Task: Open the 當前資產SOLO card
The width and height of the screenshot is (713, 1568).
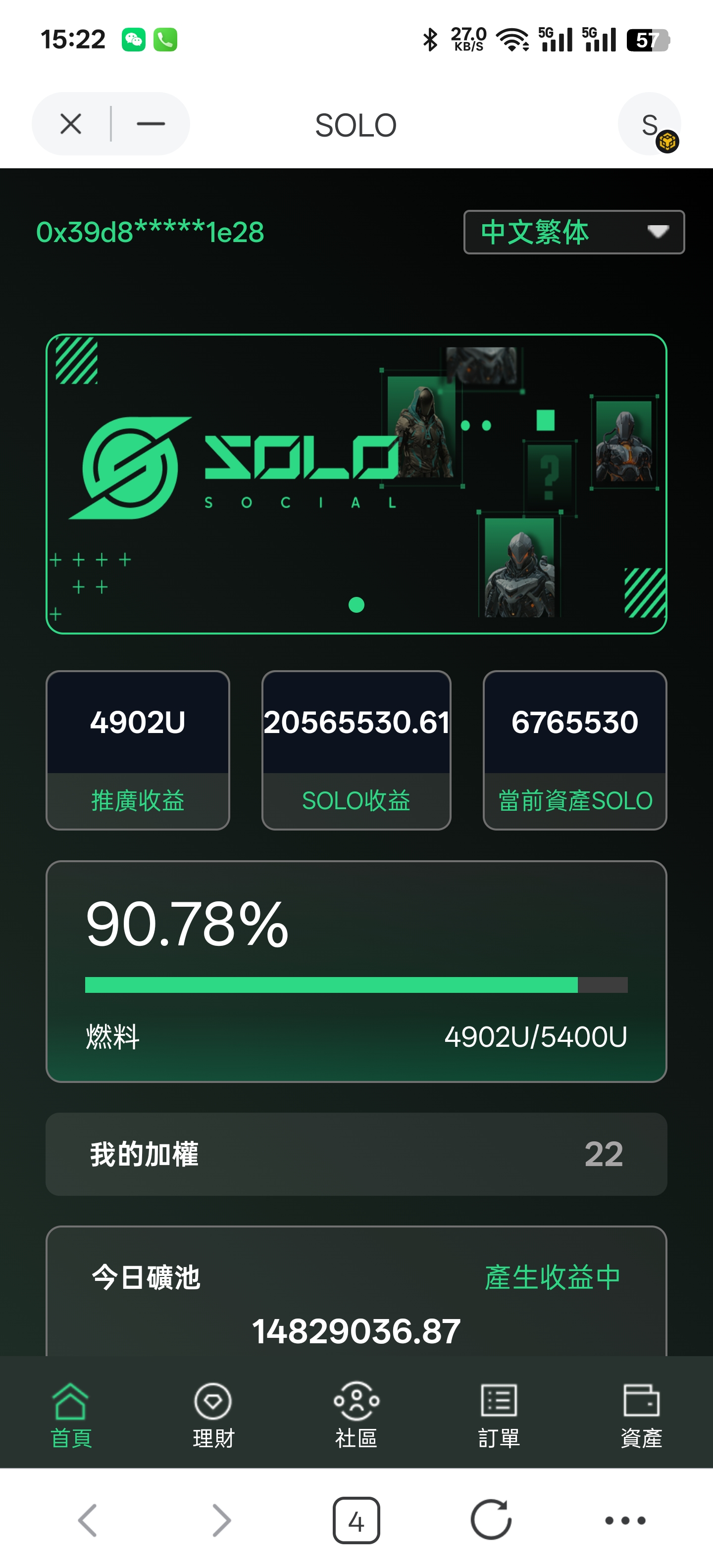Action: pyautogui.click(x=575, y=750)
